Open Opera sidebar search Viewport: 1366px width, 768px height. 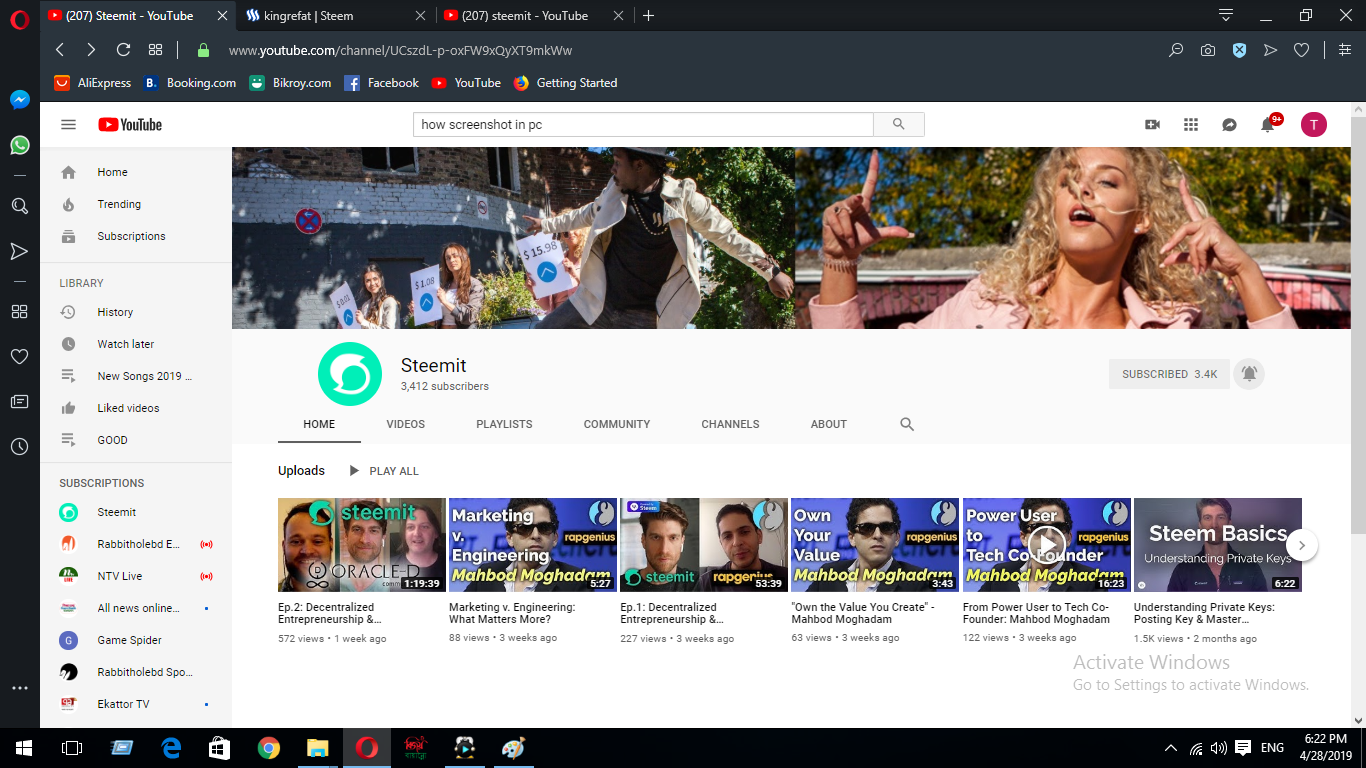19,206
